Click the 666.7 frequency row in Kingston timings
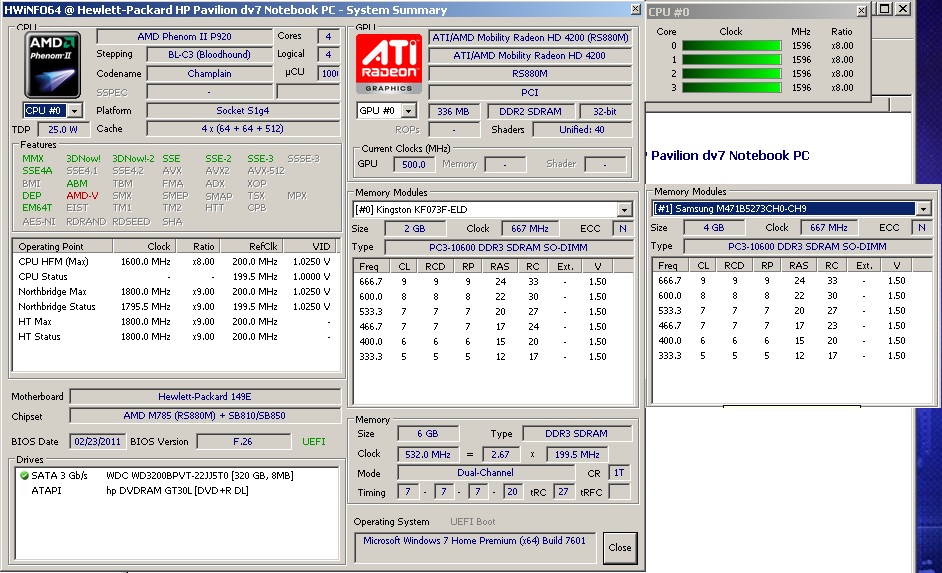The width and height of the screenshot is (942, 573). click(x=493, y=282)
